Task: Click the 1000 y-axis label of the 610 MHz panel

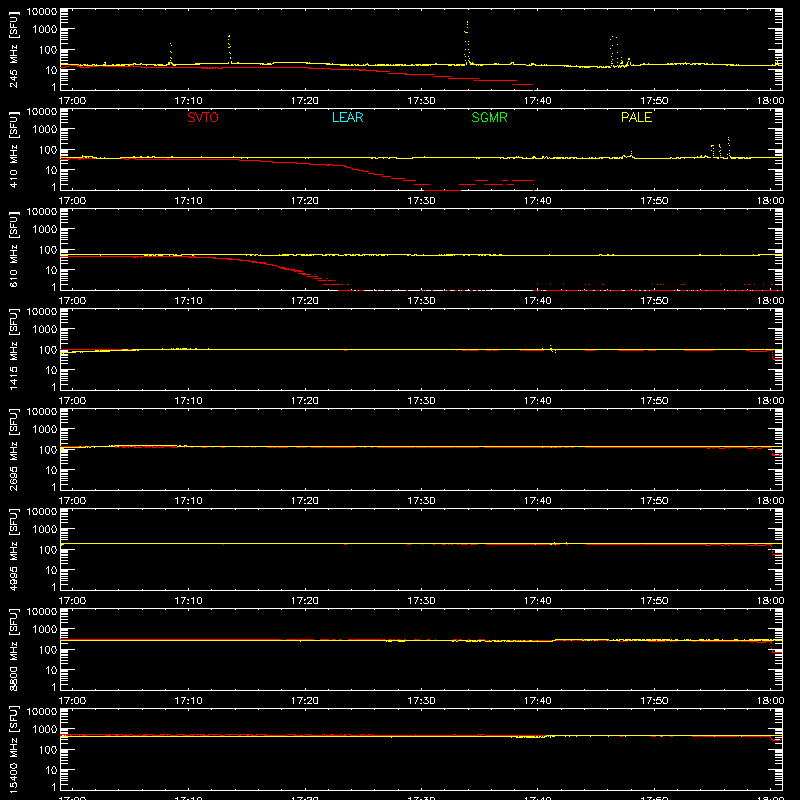Action: (x=45, y=229)
